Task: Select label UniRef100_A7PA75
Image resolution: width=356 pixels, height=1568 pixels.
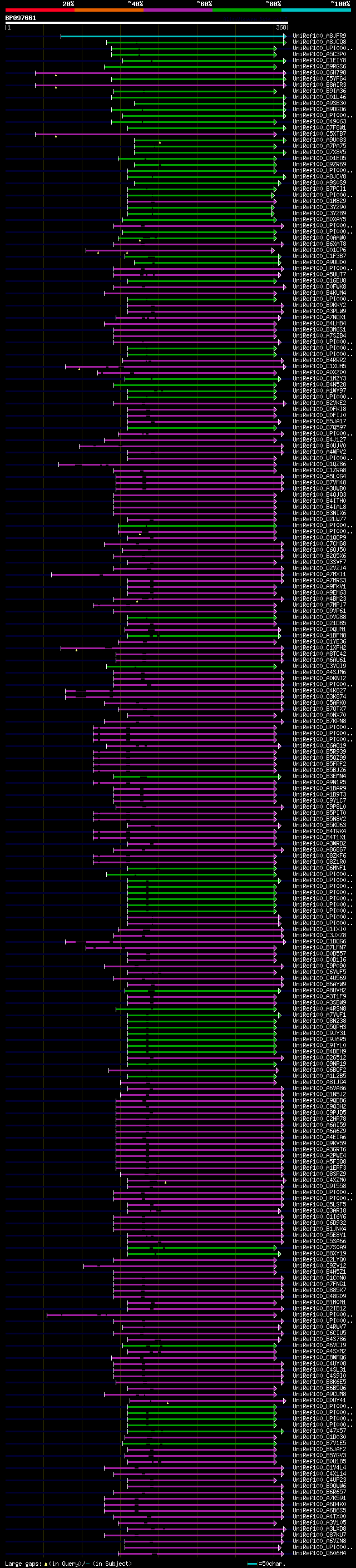Action: click(x=319, y=146)
